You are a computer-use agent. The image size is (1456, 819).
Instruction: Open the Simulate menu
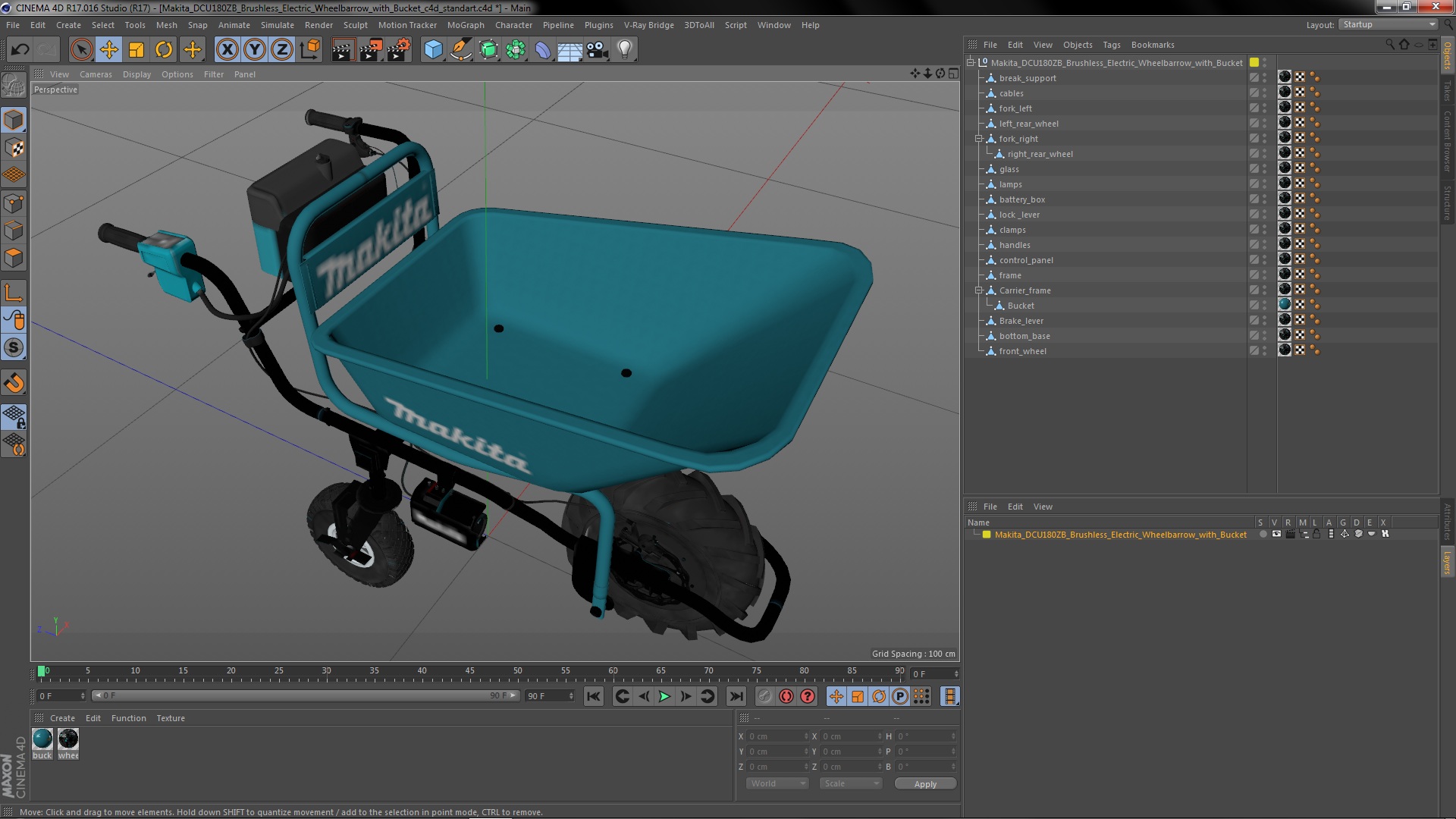(x=278, y=25)
